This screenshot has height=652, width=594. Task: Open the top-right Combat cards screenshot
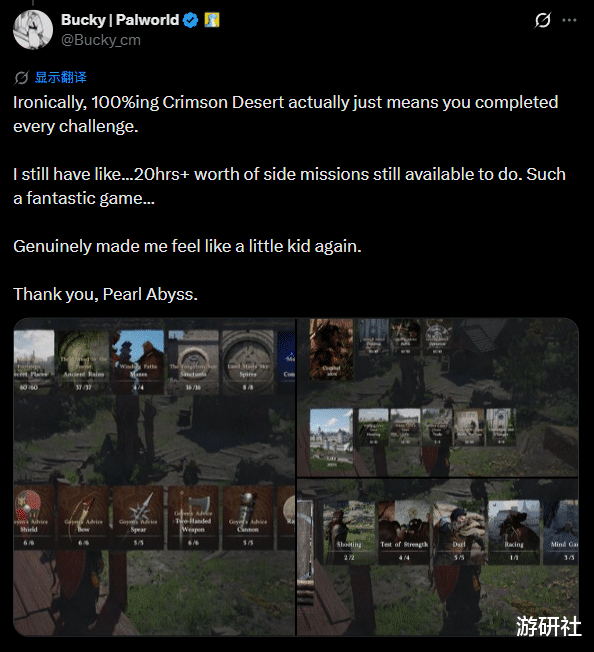coord(438,397)
